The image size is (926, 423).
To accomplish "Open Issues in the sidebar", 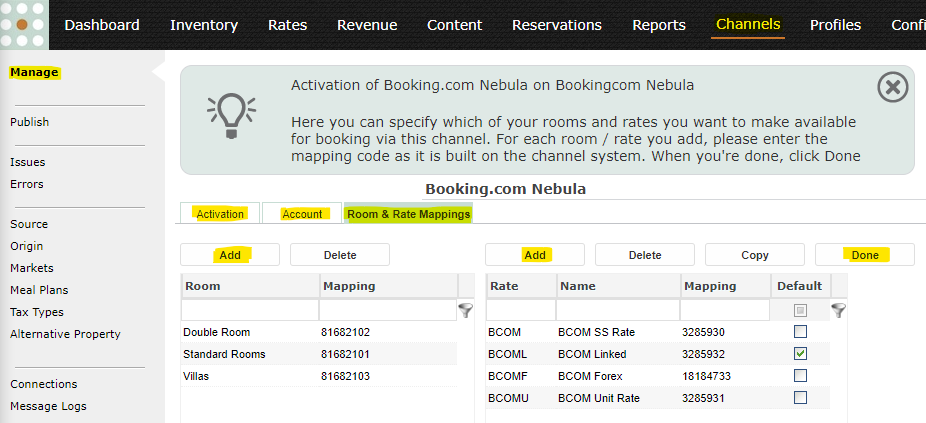I will (x=27, y=162).
